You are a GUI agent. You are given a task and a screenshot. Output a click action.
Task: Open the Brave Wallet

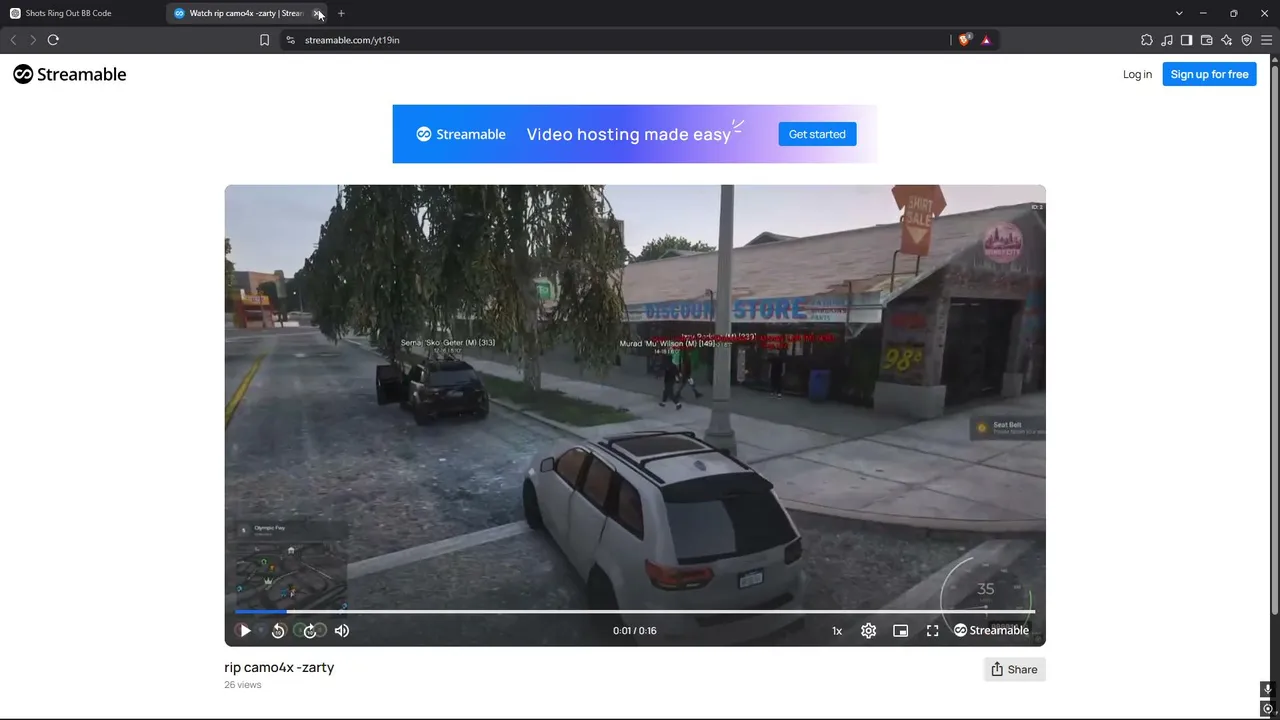pyautogui.click(x=1206, y=40)
